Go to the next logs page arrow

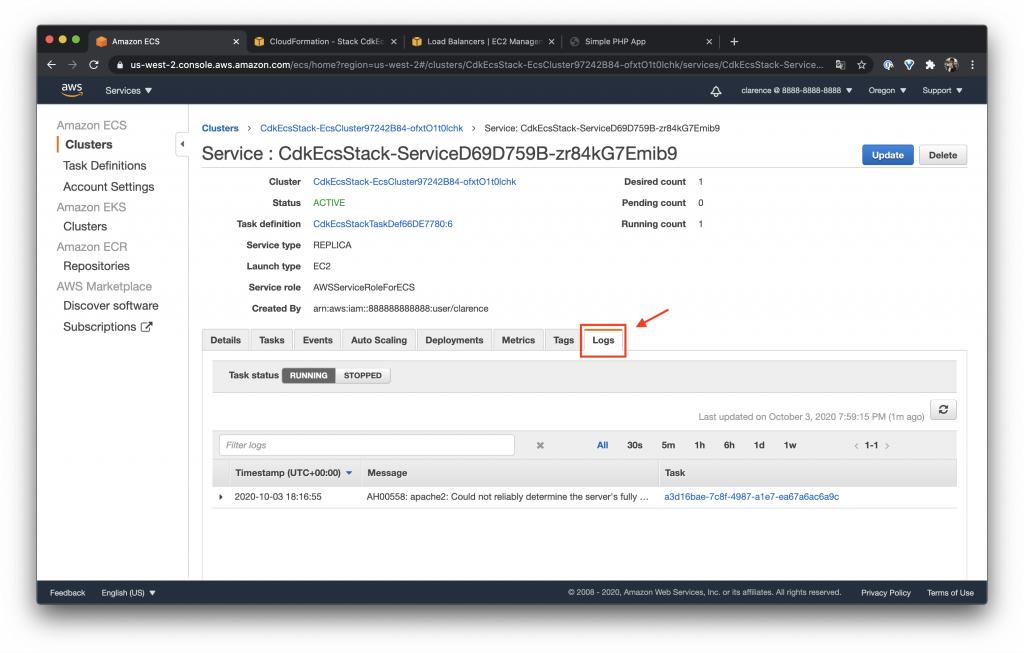tap(887, 446)
